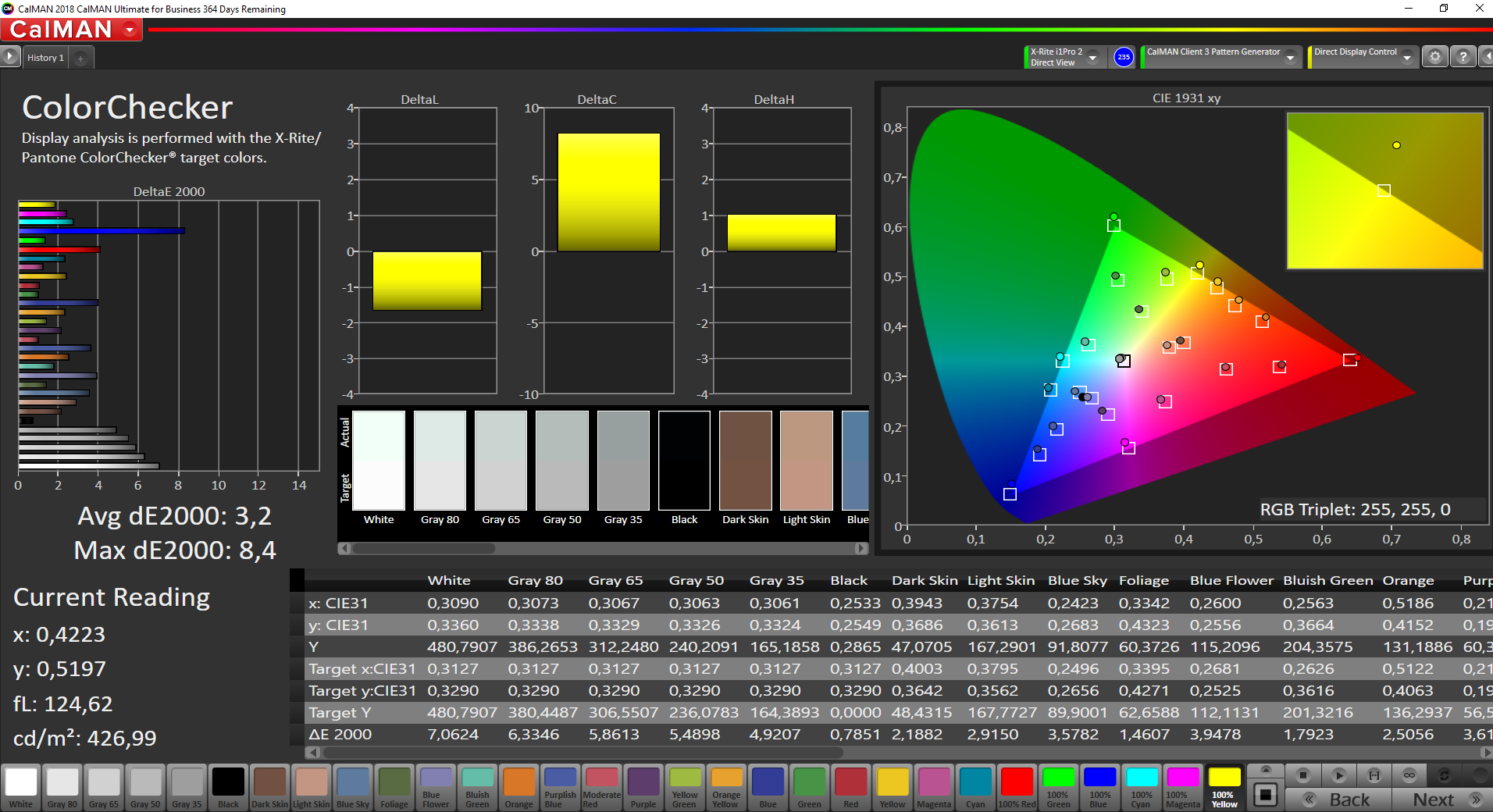1493x812 pixels.
Task: Expand the X-Rite i1Pro 2 meter dropdown
Action: 1092,57
